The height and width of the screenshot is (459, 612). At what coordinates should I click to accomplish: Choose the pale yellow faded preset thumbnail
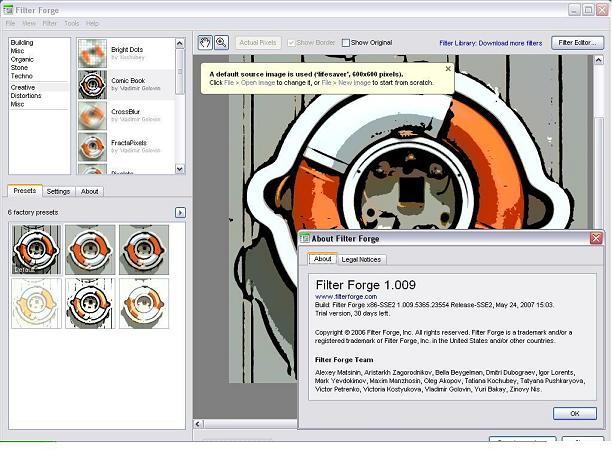click(36, 303)
